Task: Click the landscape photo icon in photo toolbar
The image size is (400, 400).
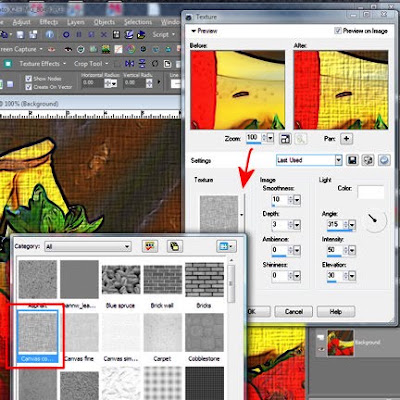Action: click(x=106, y=49)
